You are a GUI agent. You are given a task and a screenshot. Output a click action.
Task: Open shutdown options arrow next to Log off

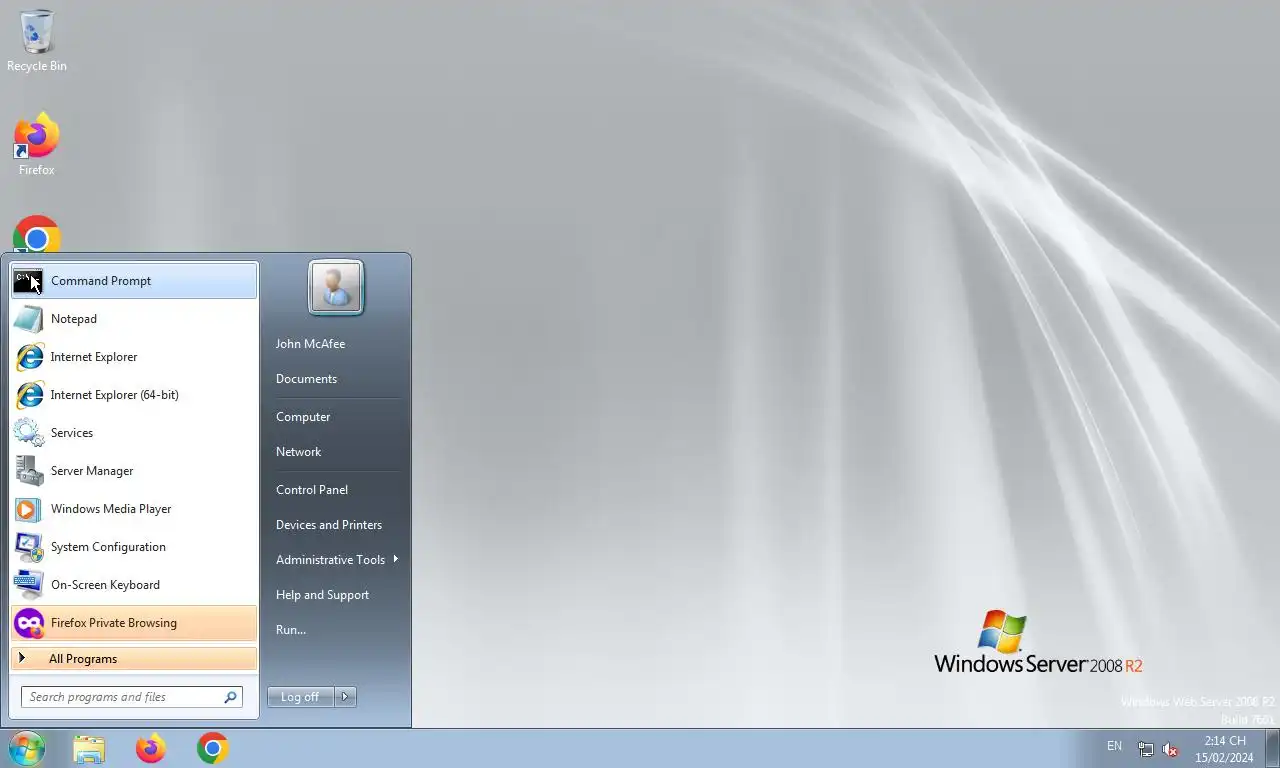[345, 697]
